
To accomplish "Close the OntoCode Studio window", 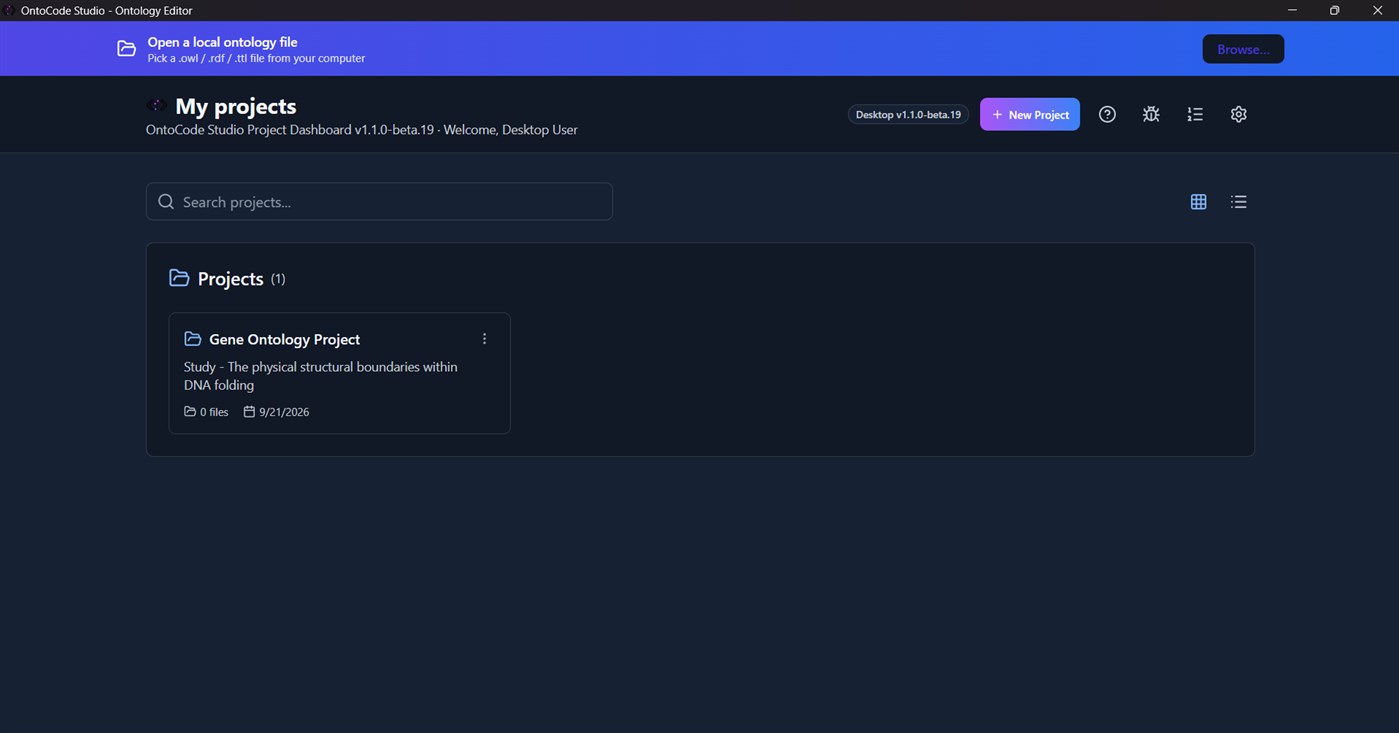I will click(x=1377, y=10).
